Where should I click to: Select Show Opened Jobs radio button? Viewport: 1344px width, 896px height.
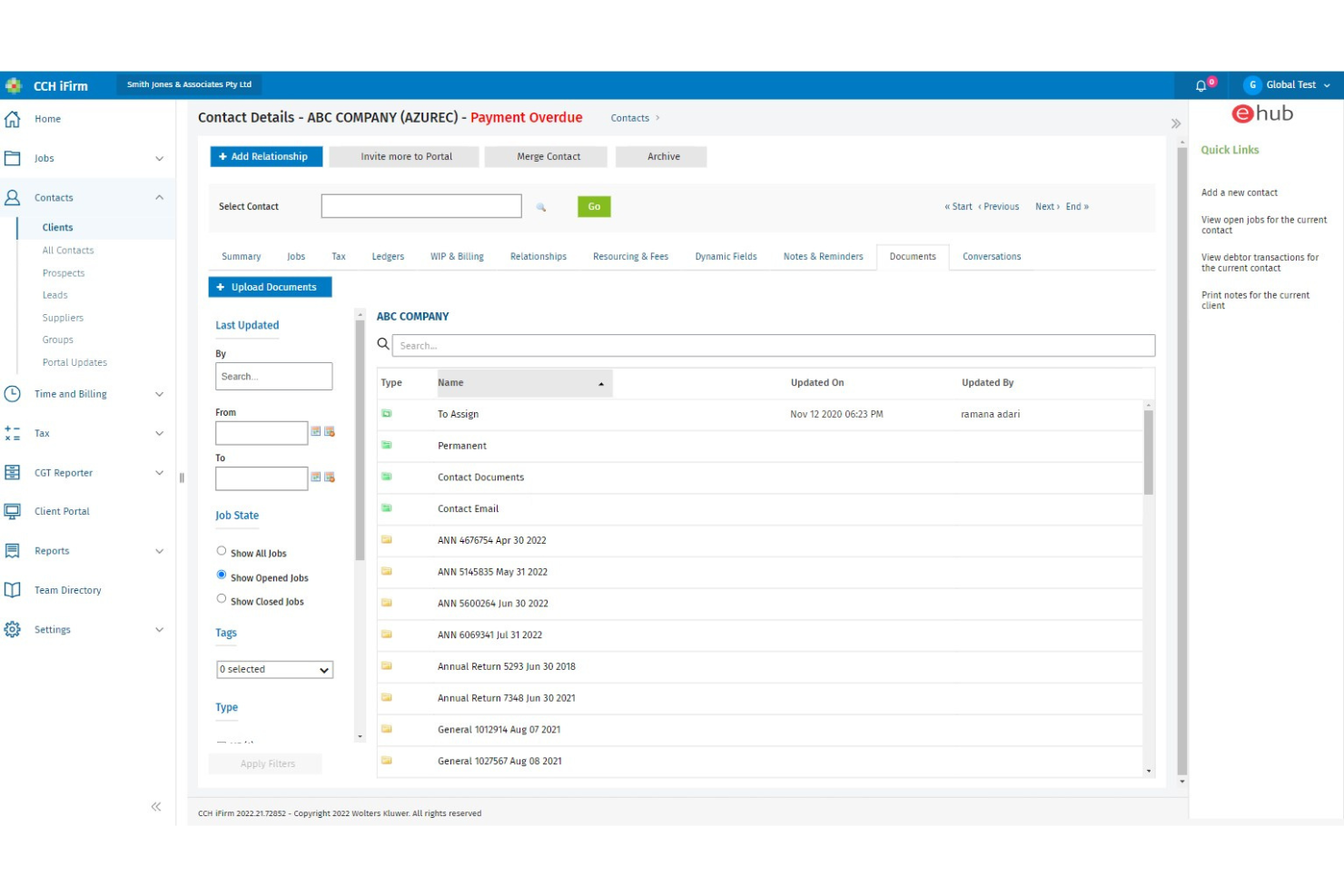(x=222, y=575)
